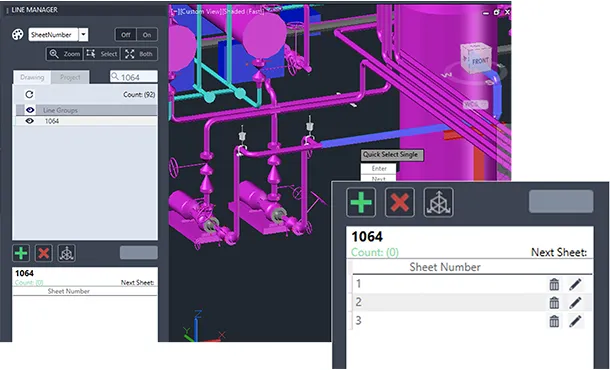The width and height of the screenshot is (610, 370).
Task: Click the large gray blank button in enlarged panel
Action: click(561, 201)
